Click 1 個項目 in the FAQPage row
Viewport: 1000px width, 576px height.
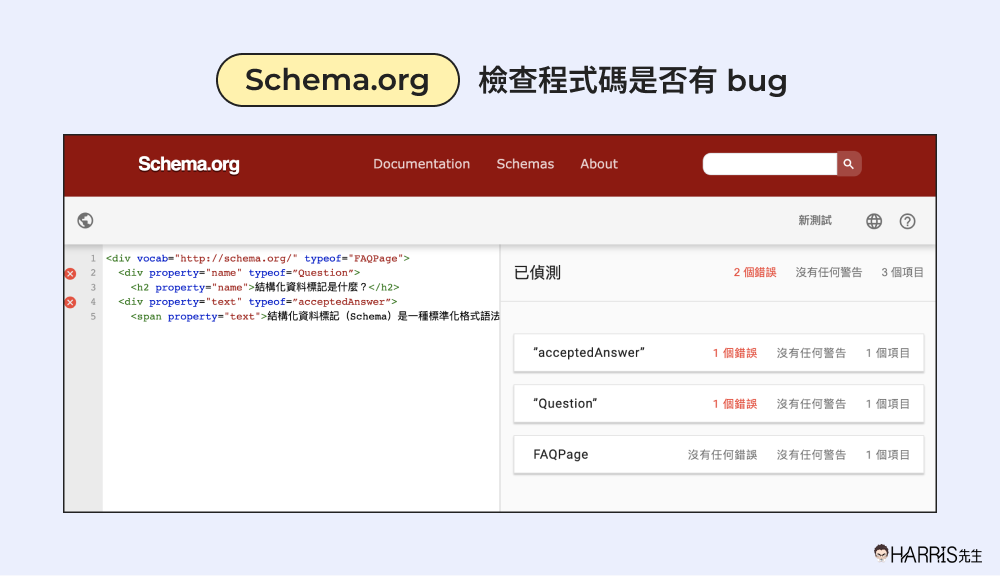(887, 455)
